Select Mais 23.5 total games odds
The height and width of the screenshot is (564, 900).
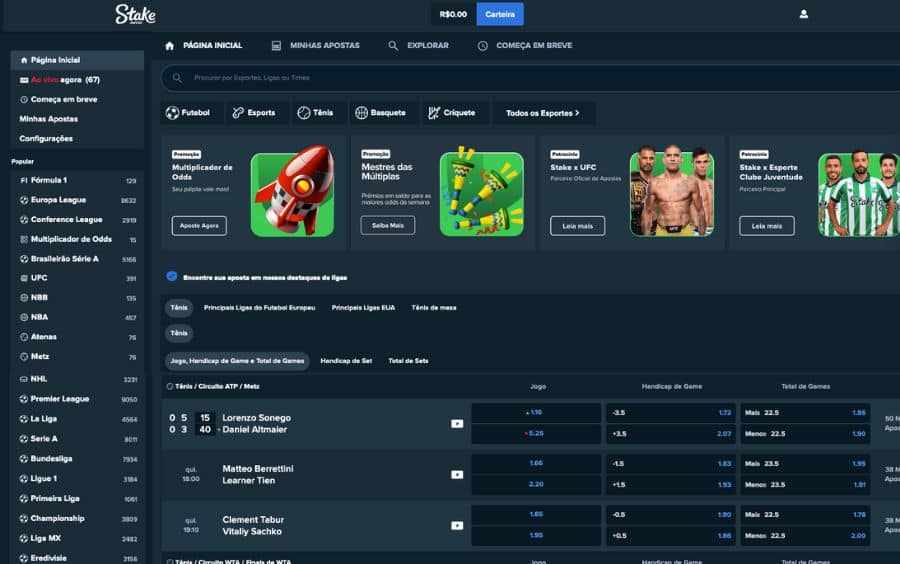coord(805,464)
